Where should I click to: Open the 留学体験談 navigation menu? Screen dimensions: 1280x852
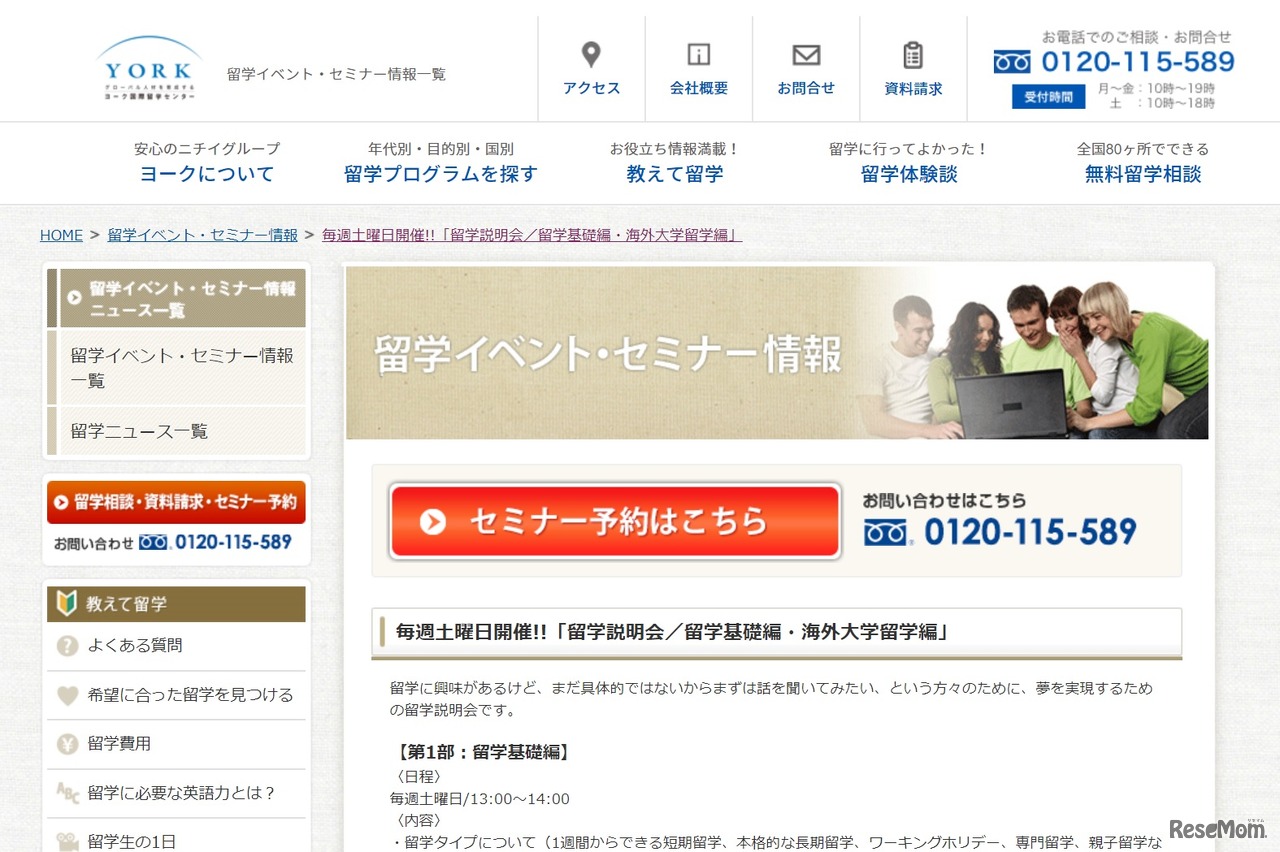[909, 163]
